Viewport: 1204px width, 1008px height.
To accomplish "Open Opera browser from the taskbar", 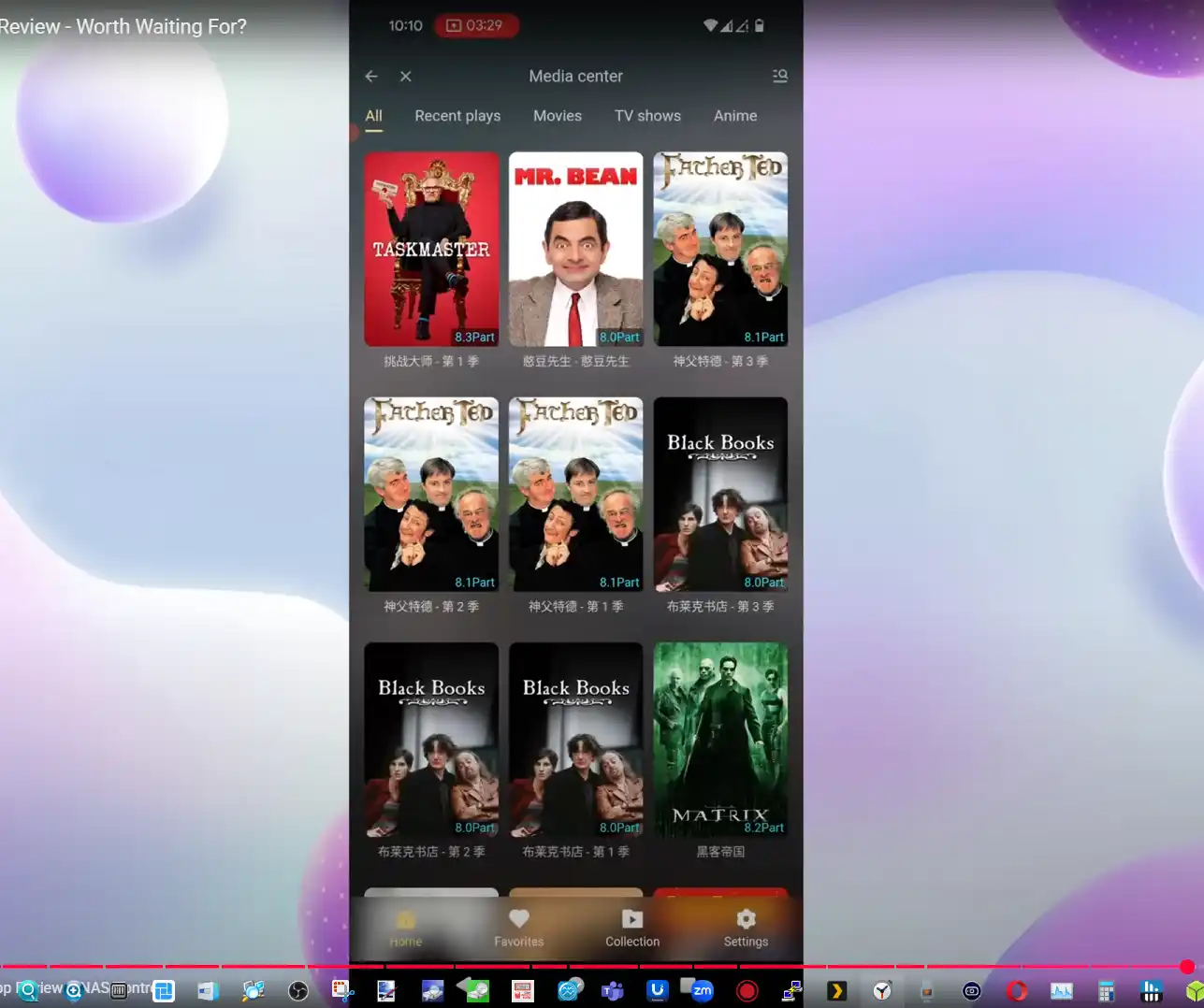I will pos(1017,991).
